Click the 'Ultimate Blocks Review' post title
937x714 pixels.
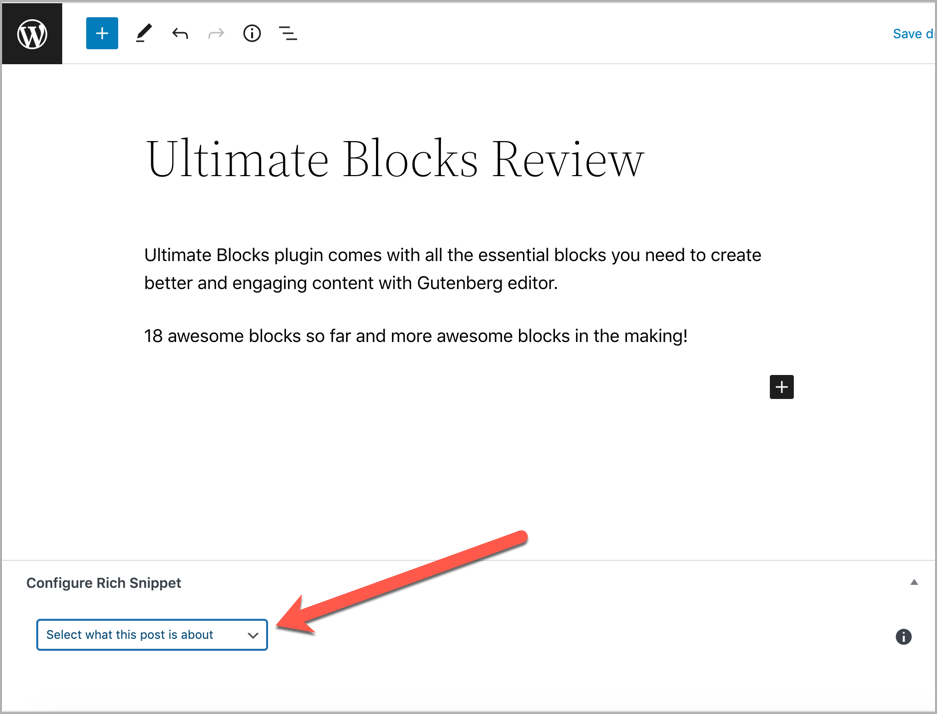click(395, 160)
